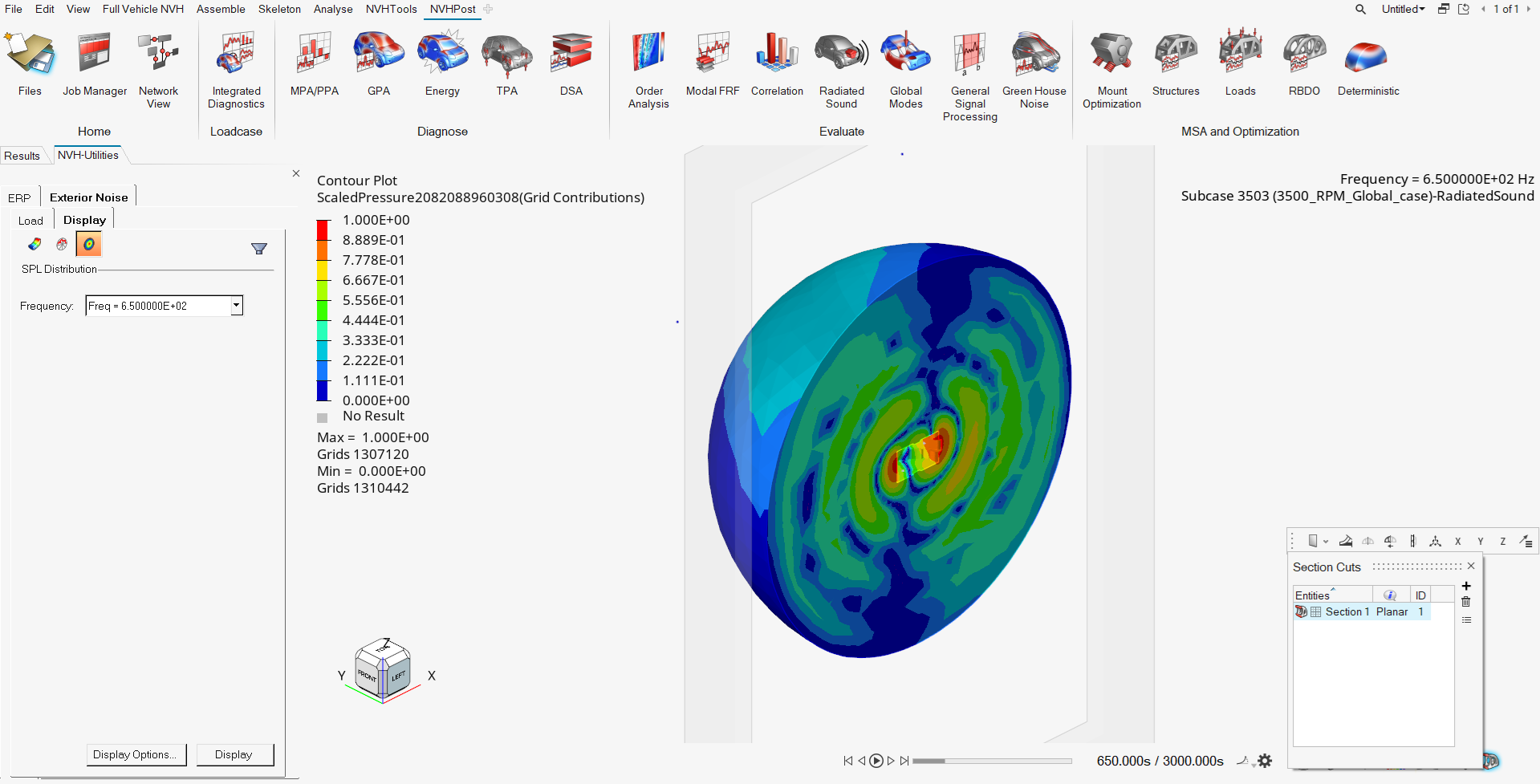Open the TPA tool
This screenshot has height=784, width=1540.
pyautogui.click(x=506, y=64)
